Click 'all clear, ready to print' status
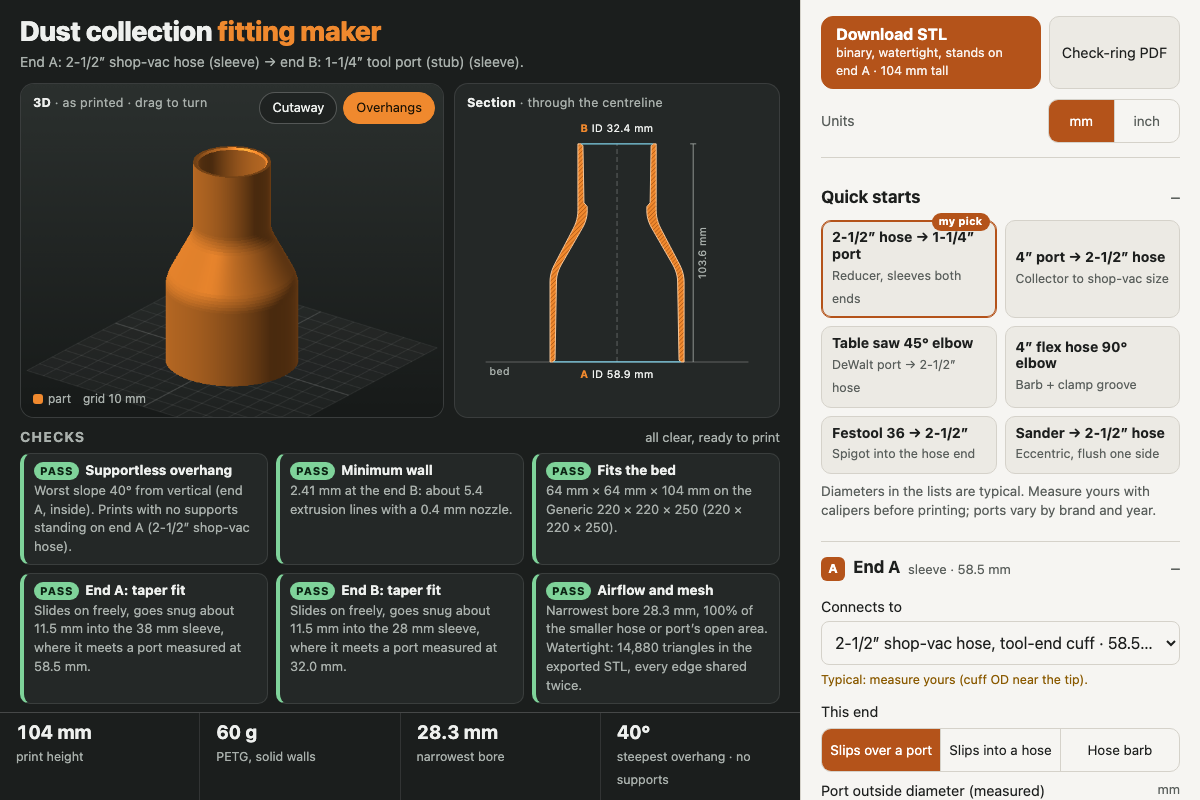 click(712, 437)
